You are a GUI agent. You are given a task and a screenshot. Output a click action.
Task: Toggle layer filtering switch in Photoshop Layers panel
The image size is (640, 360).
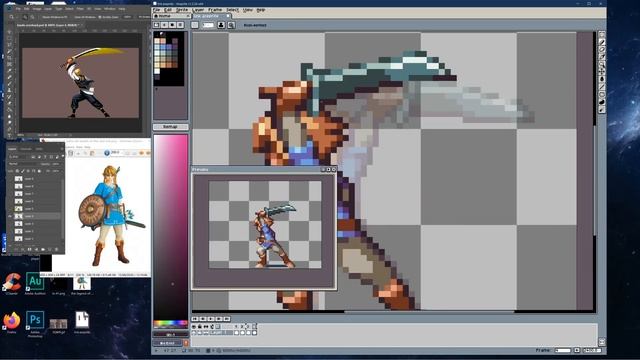tap(63, 157)
